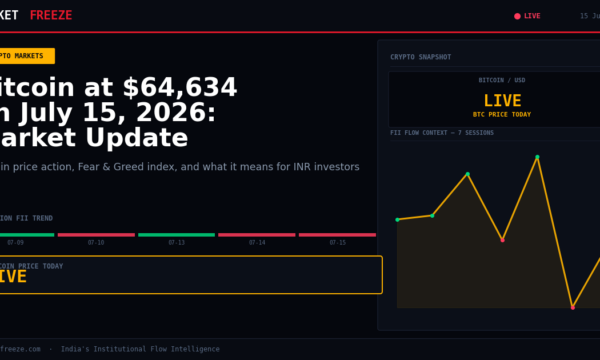Select the green trend bar for 07-09

(27, 235)
